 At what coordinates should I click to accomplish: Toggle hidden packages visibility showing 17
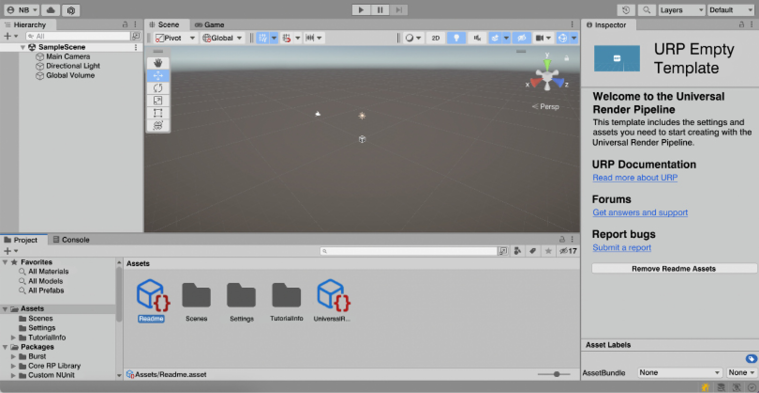(x=568, y=251)
